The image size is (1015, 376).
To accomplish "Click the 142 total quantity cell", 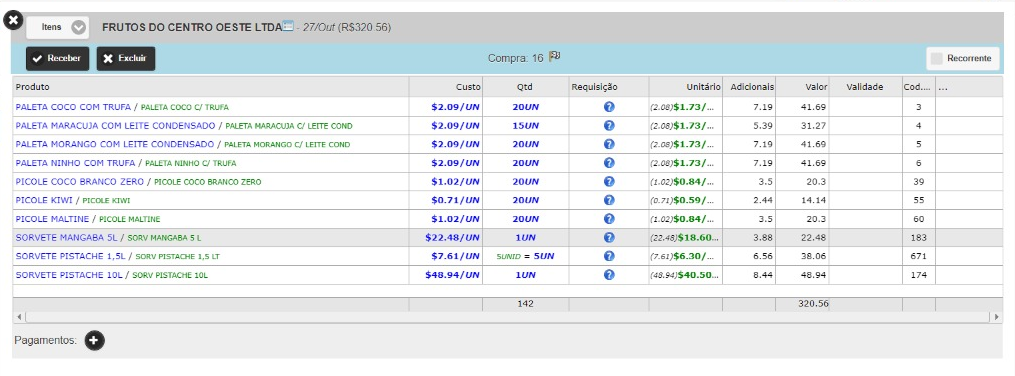I will pos(525,304).
